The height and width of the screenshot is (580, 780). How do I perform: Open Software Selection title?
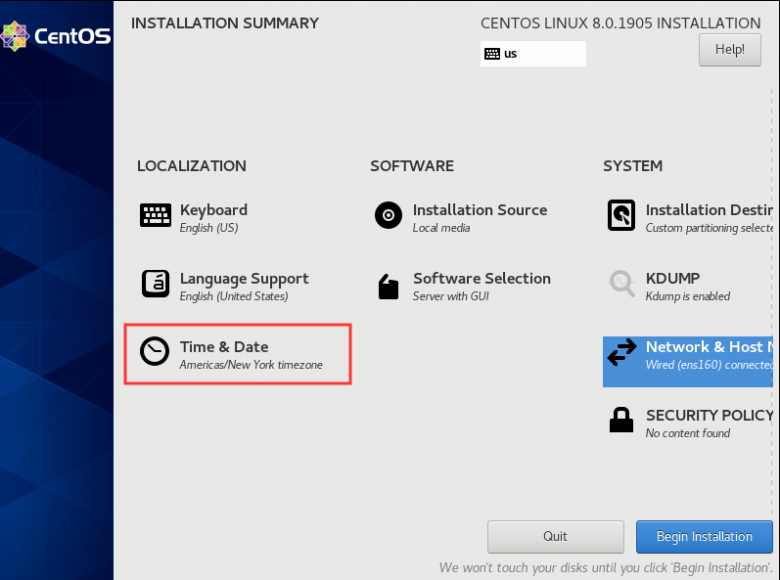coord(482,279)
